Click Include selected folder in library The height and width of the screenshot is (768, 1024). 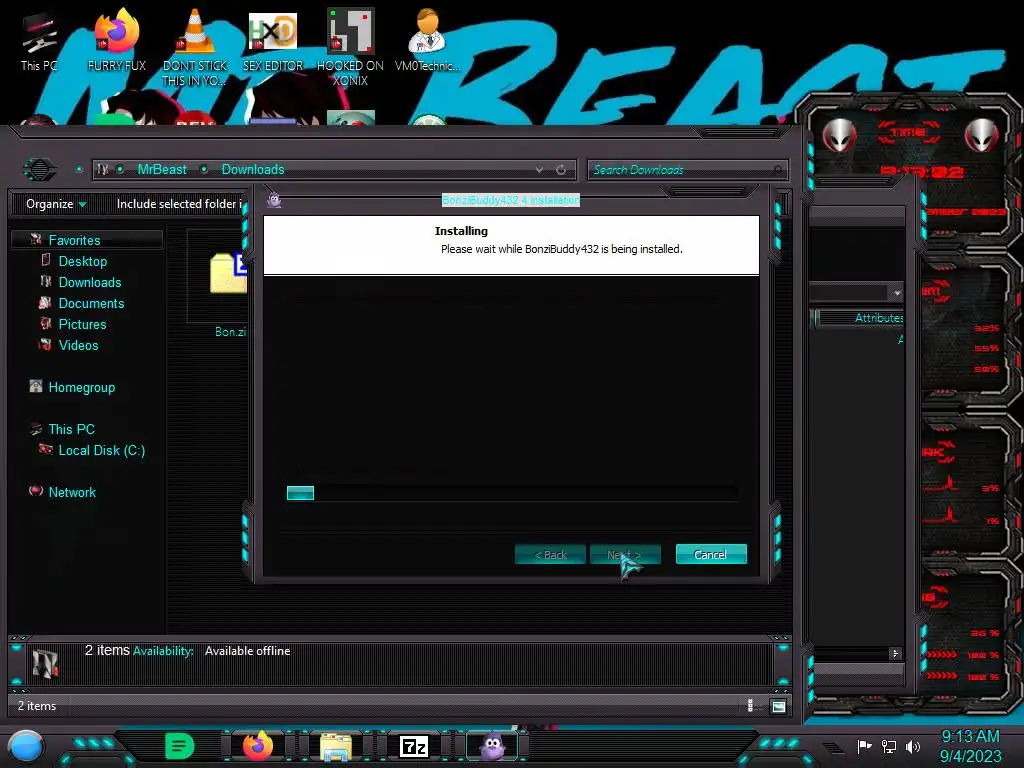pyautogui.click(x=179, y=204)
